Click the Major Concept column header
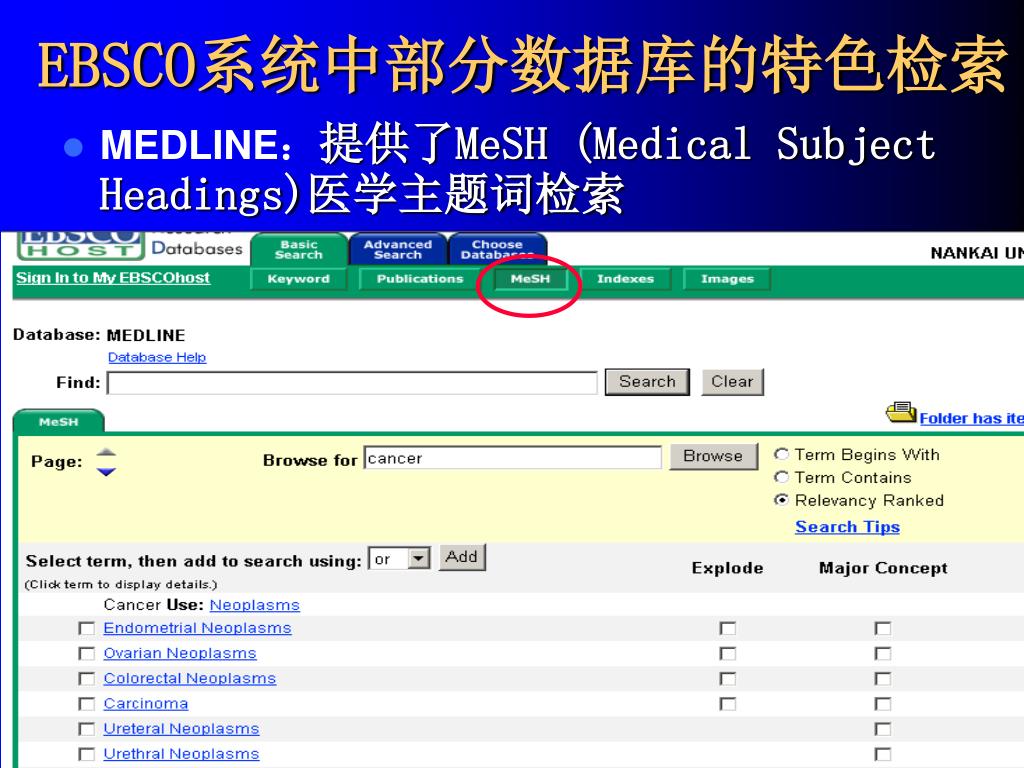The height and width of the screenshot is (768, 1024). pos(883,568)
